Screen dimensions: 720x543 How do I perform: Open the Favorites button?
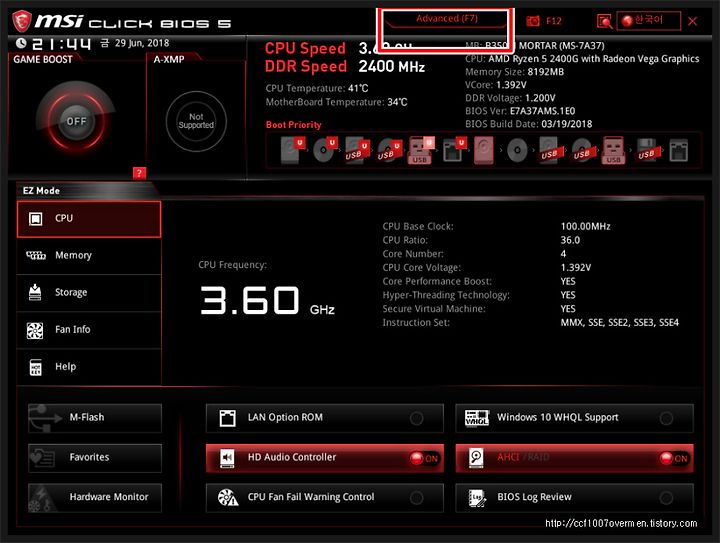[95, 458]
